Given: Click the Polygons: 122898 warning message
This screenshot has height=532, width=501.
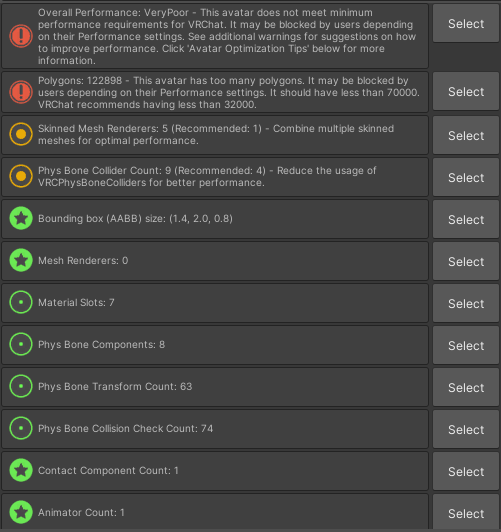Looking at the screenshot, I should tap(229, 92).
